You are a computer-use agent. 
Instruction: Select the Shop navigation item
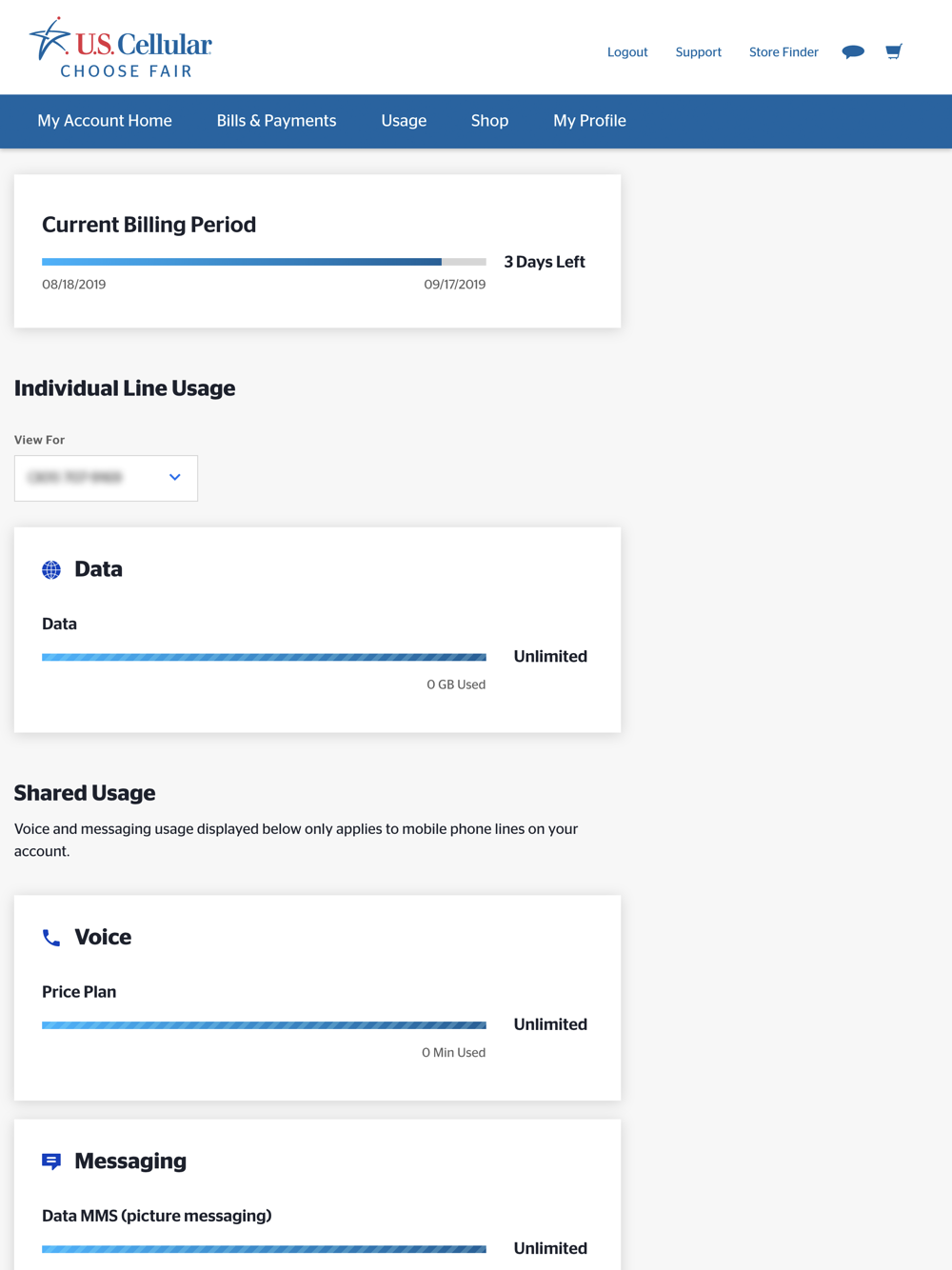(489, 121)
